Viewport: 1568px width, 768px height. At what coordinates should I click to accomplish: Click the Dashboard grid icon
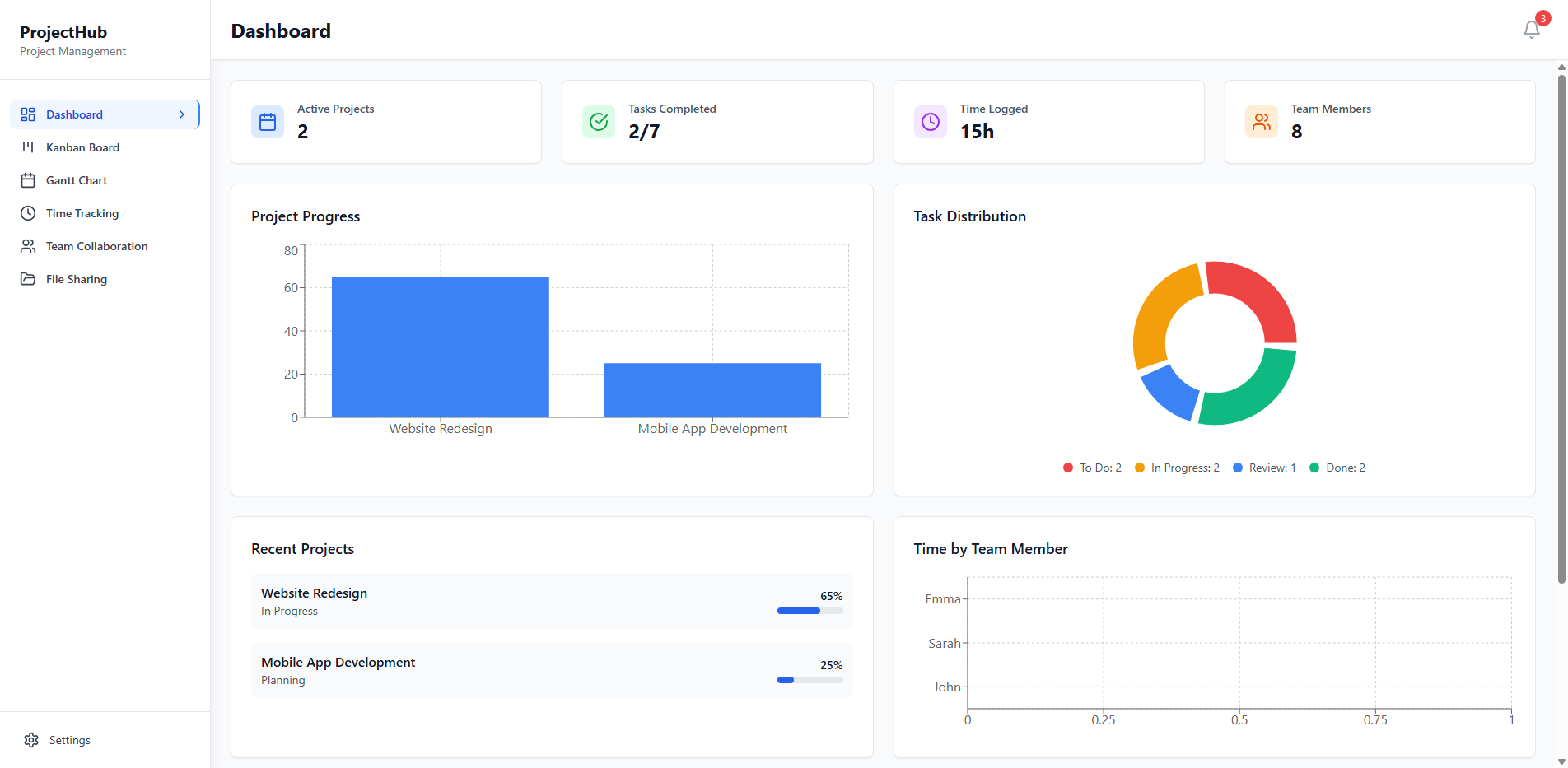click(29, 114)
